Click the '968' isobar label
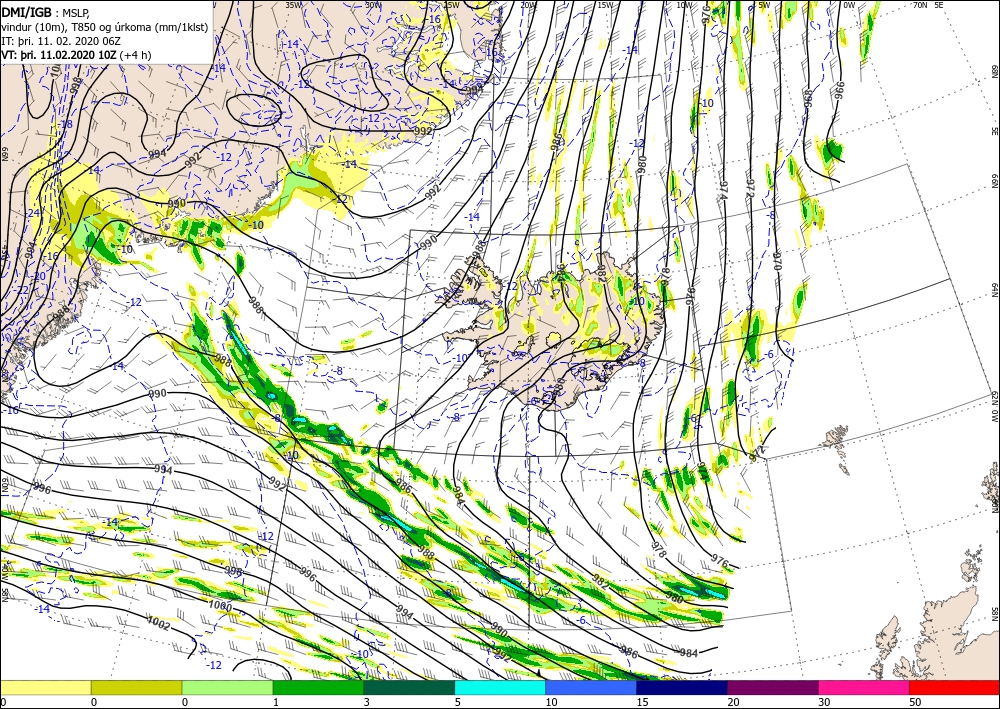 click(x=809, y=98)
